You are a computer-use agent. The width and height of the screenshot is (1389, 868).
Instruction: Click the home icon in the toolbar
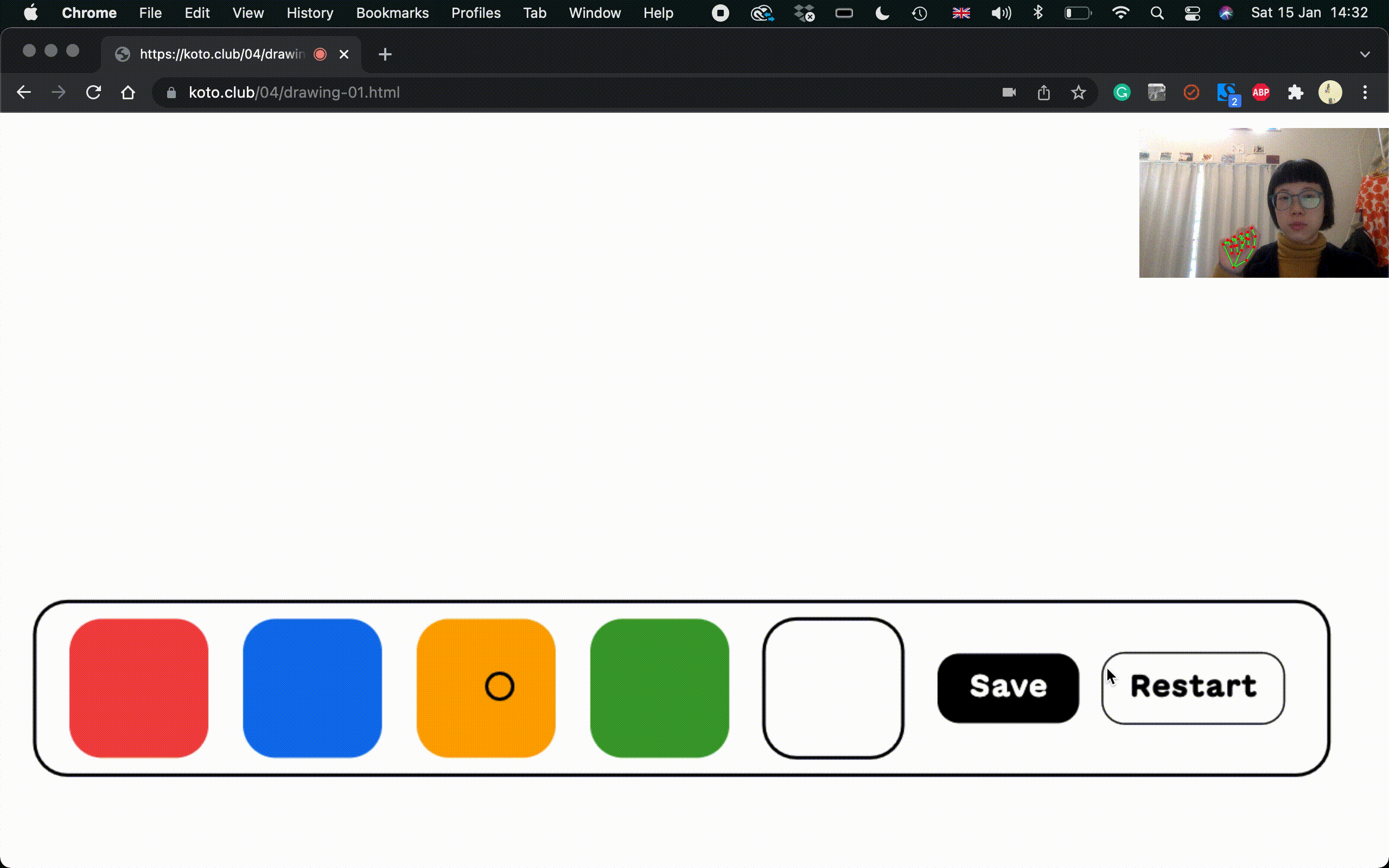(128, 92)
